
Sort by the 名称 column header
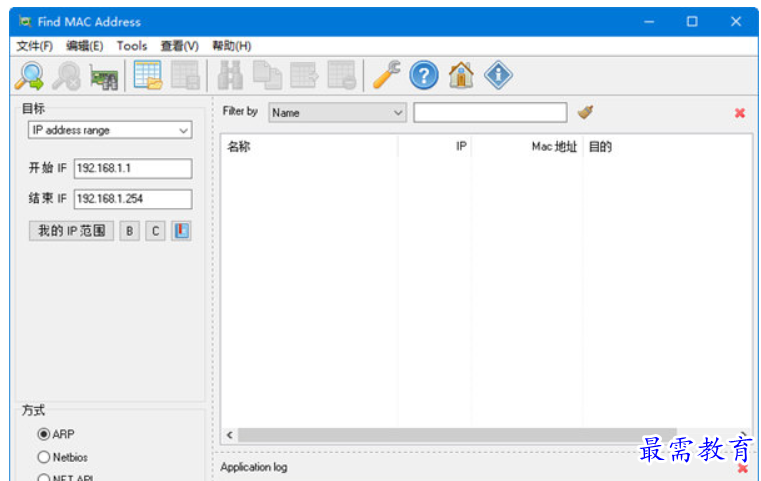[310, 147]
